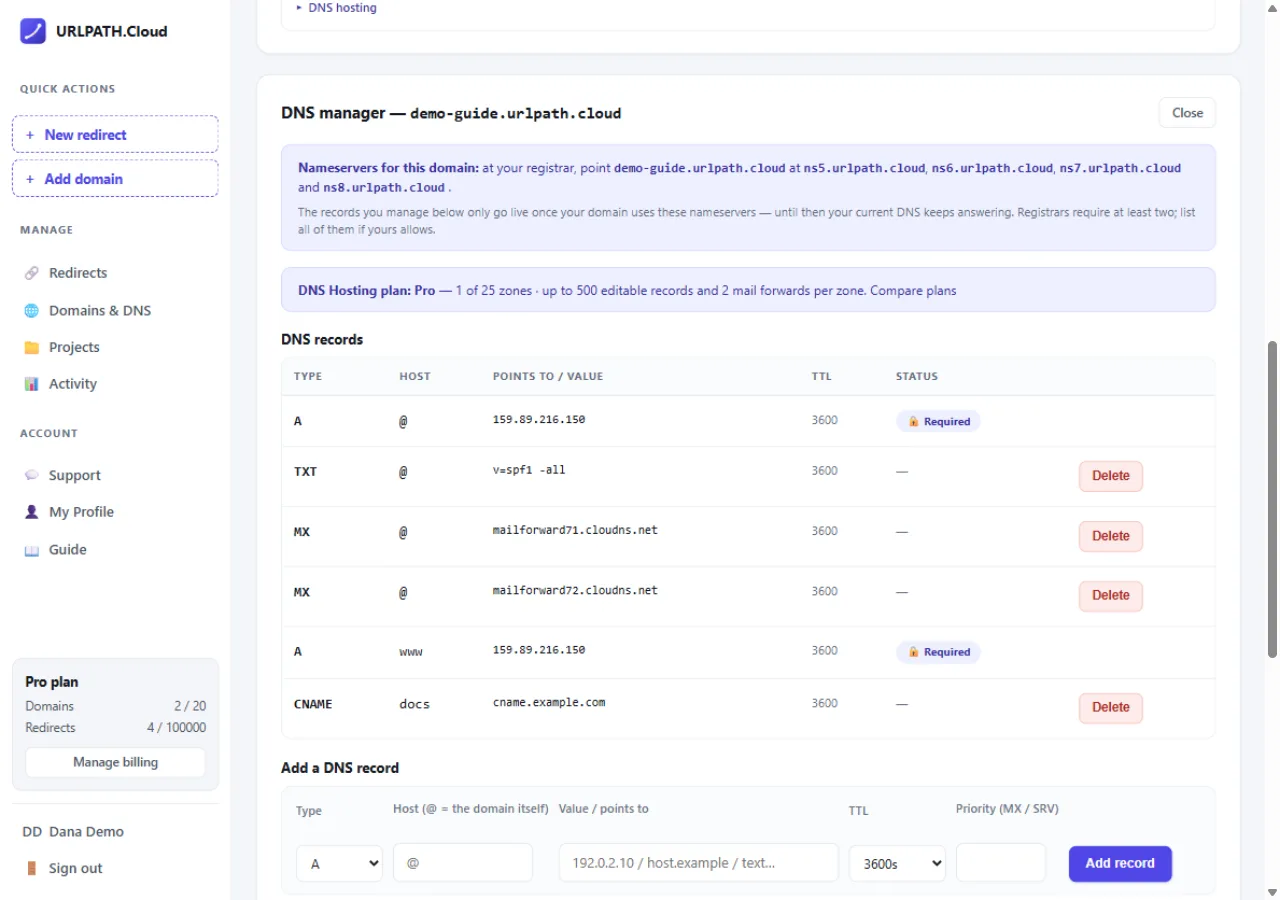Open the record Type dropdown
This screenshot has height=900, width=1280.
coord(339,863)
